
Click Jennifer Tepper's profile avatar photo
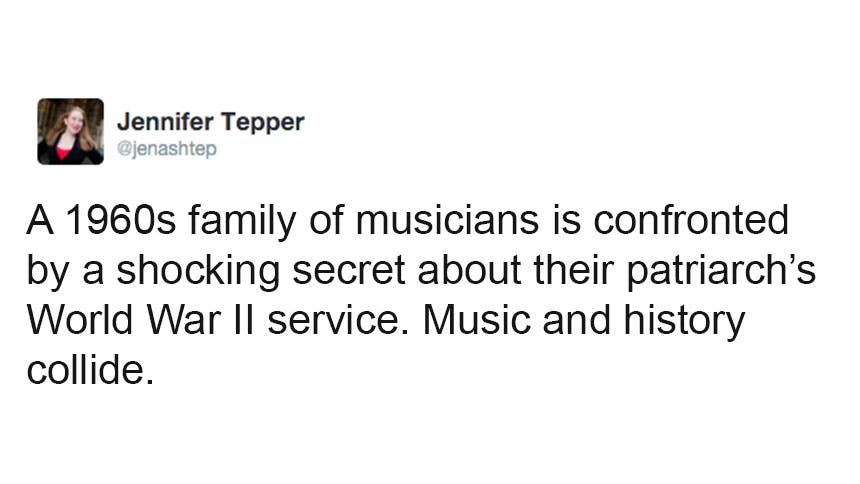pos(70,131)
